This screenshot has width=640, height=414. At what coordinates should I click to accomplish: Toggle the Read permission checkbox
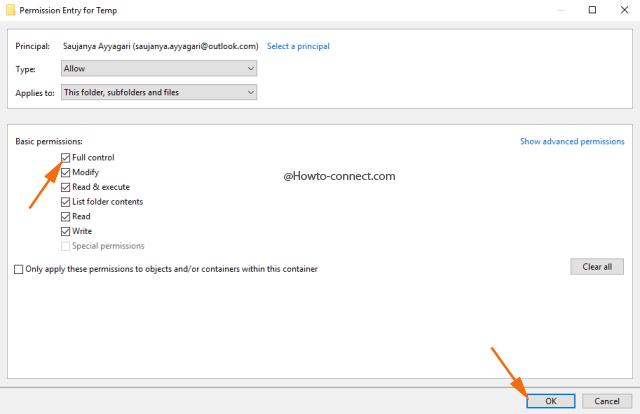tap(66, 216)
